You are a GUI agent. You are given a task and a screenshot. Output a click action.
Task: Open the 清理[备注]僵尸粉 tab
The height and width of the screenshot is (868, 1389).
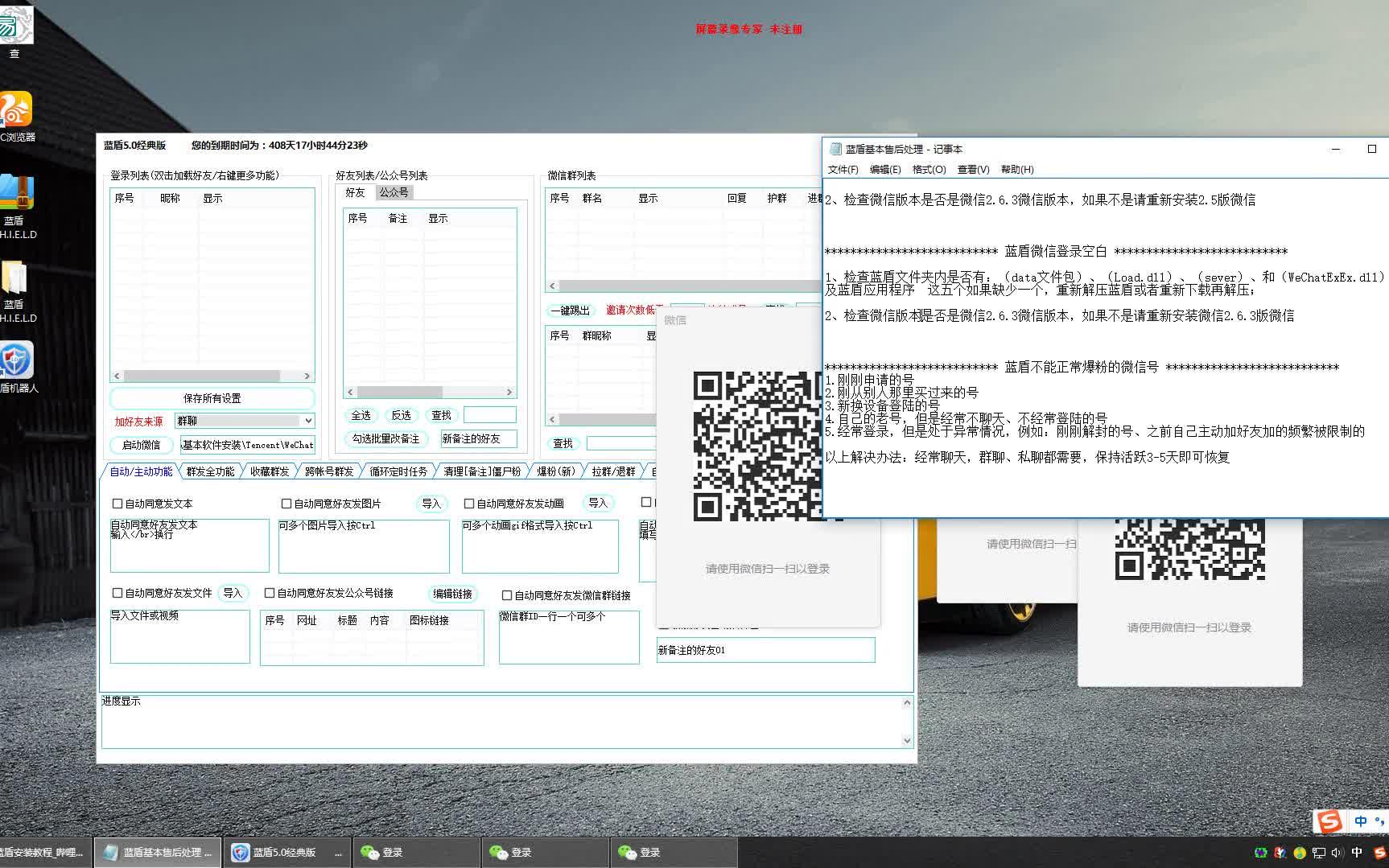(x=482, y=471)
